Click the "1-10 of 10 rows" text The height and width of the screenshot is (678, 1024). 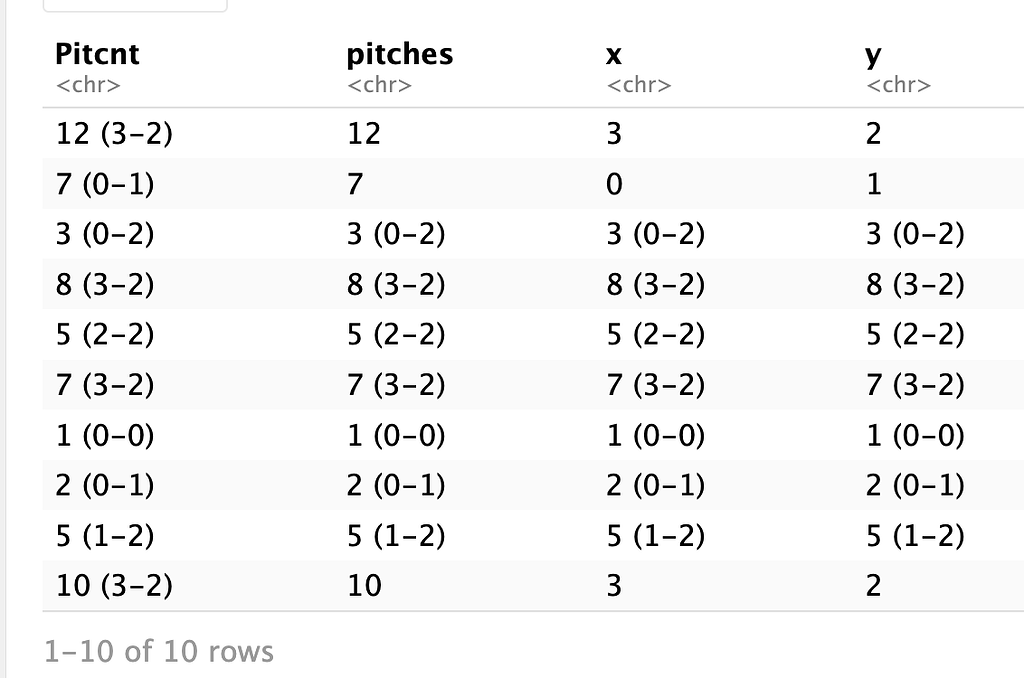pos(159,652)
